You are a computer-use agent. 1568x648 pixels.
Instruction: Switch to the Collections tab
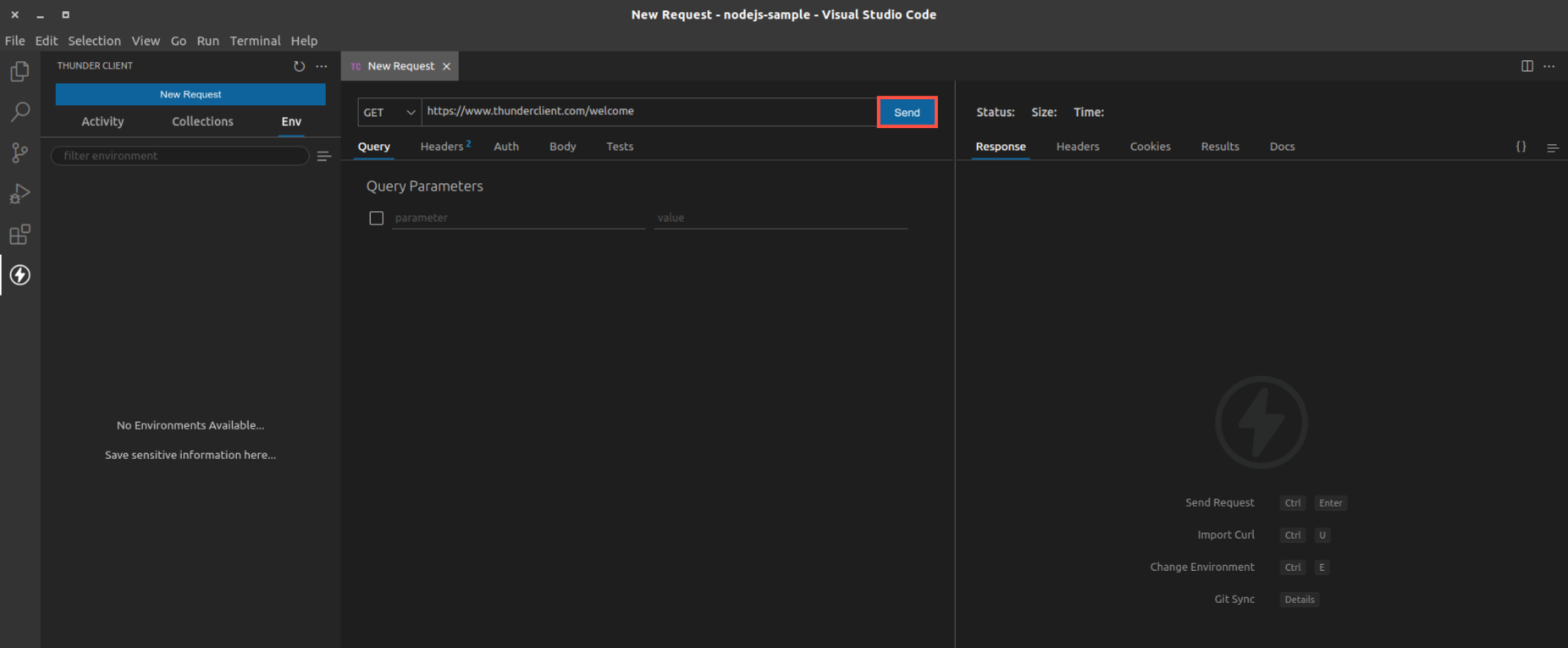coord(202,121)
